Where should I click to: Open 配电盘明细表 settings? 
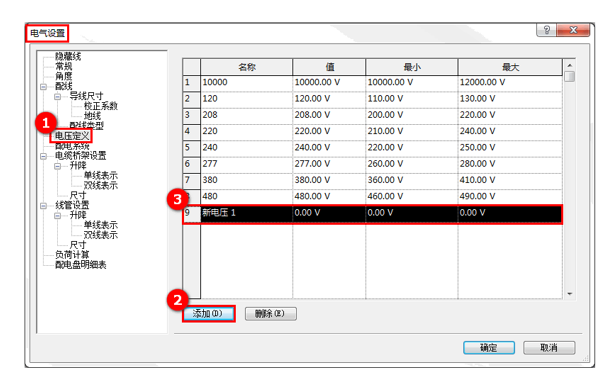pyautogui.click(x=80, y=265)
